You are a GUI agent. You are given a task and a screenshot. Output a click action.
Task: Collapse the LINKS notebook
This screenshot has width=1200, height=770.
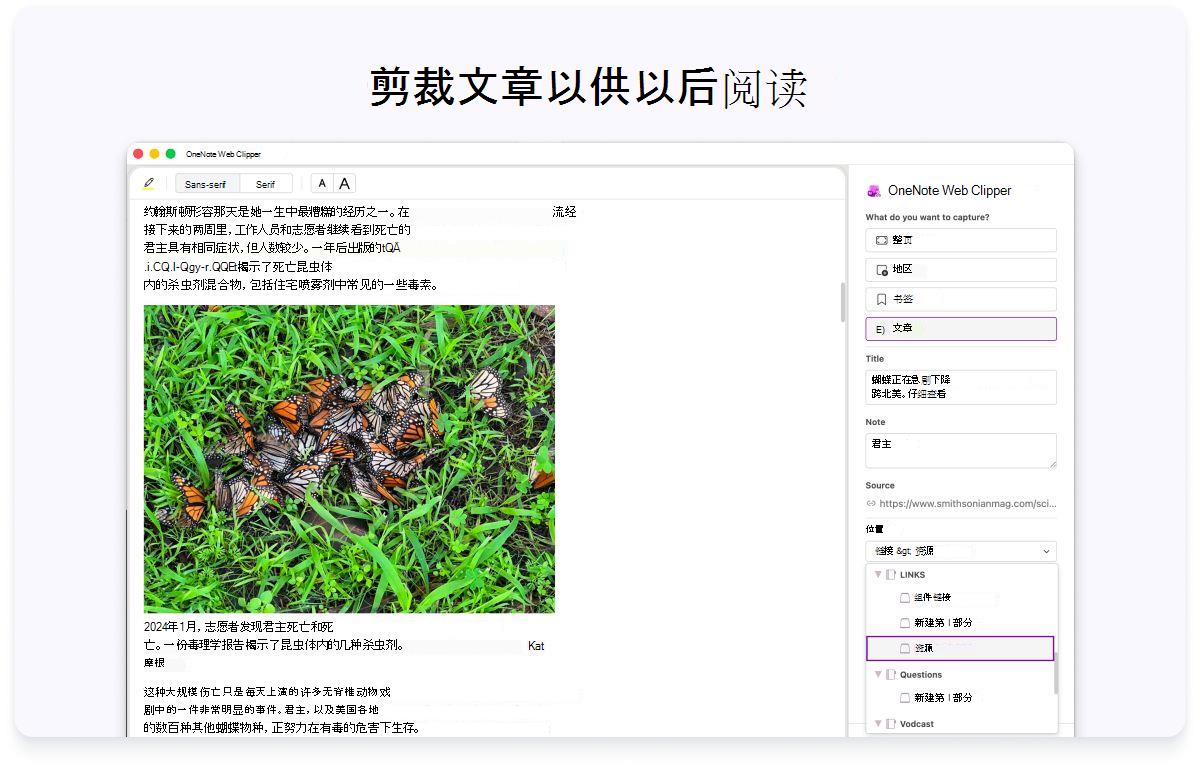click(879, 575)
